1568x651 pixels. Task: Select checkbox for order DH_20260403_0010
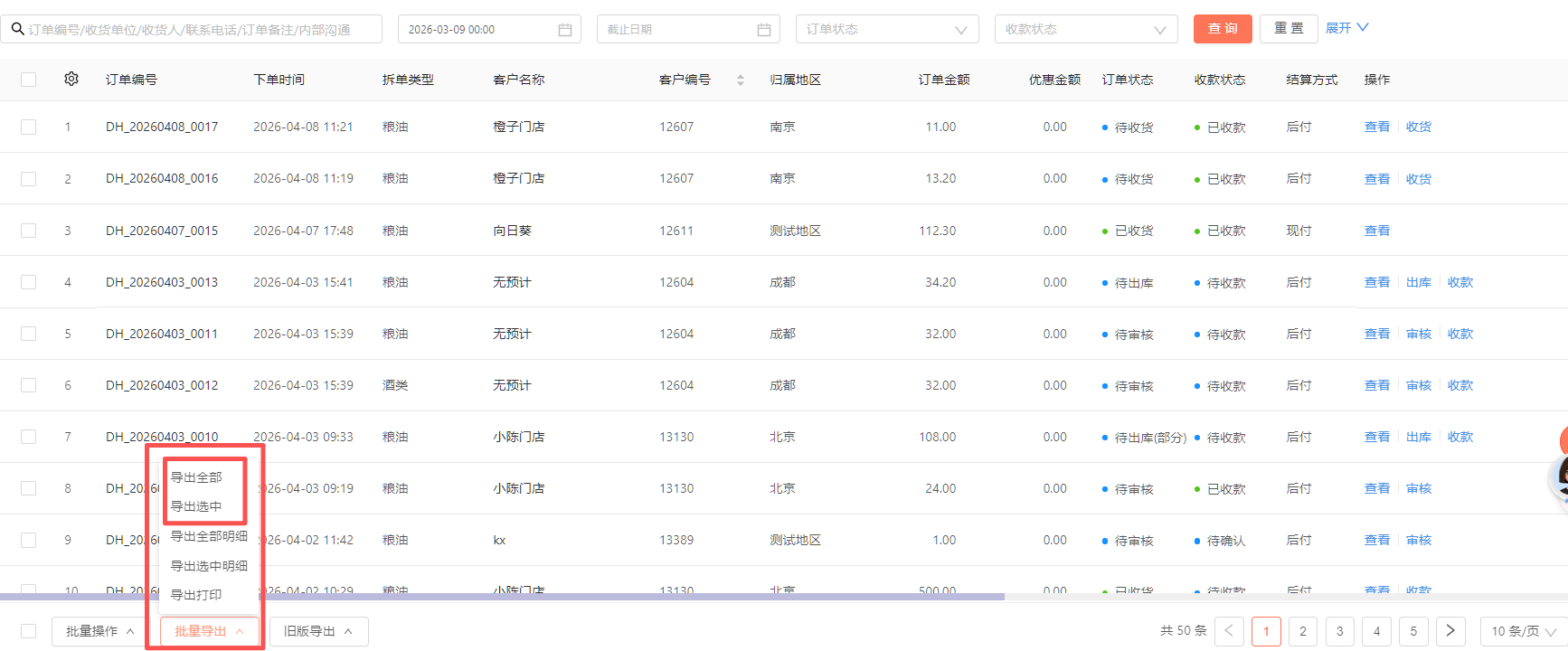pos(29,437)
